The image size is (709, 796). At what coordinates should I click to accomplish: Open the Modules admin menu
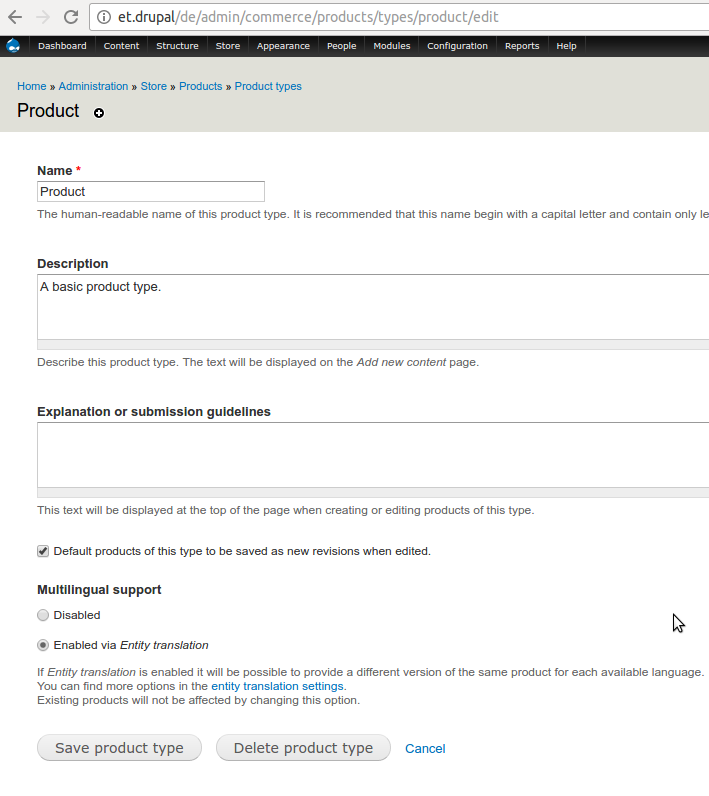pos(392,46)
